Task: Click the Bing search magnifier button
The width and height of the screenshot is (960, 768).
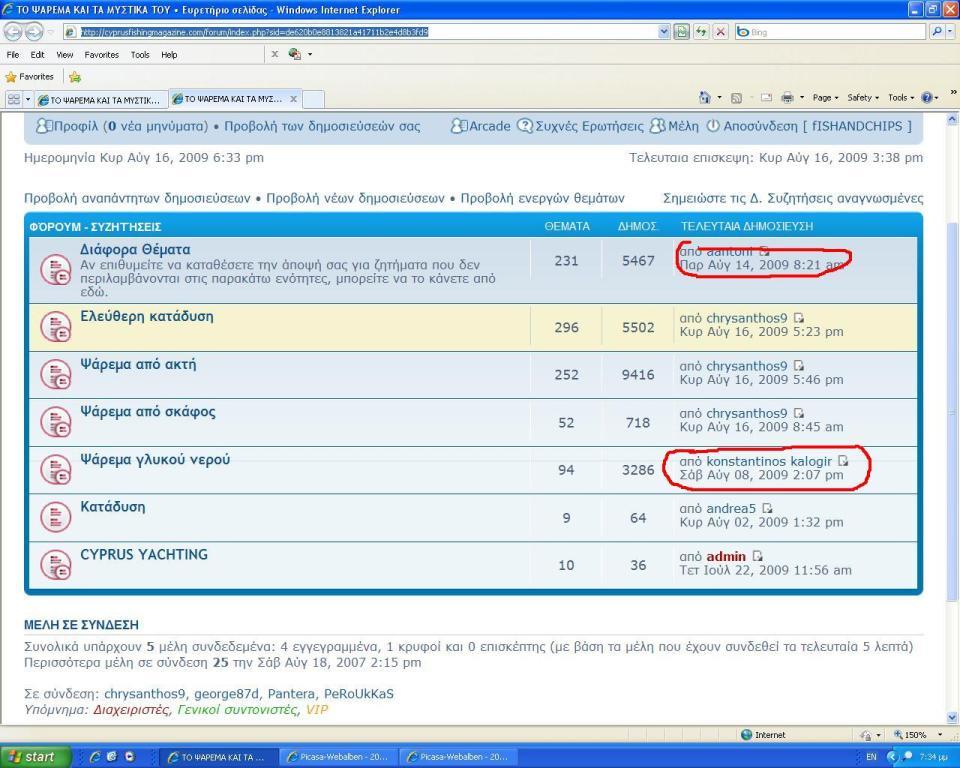Action: click(937, 32)
